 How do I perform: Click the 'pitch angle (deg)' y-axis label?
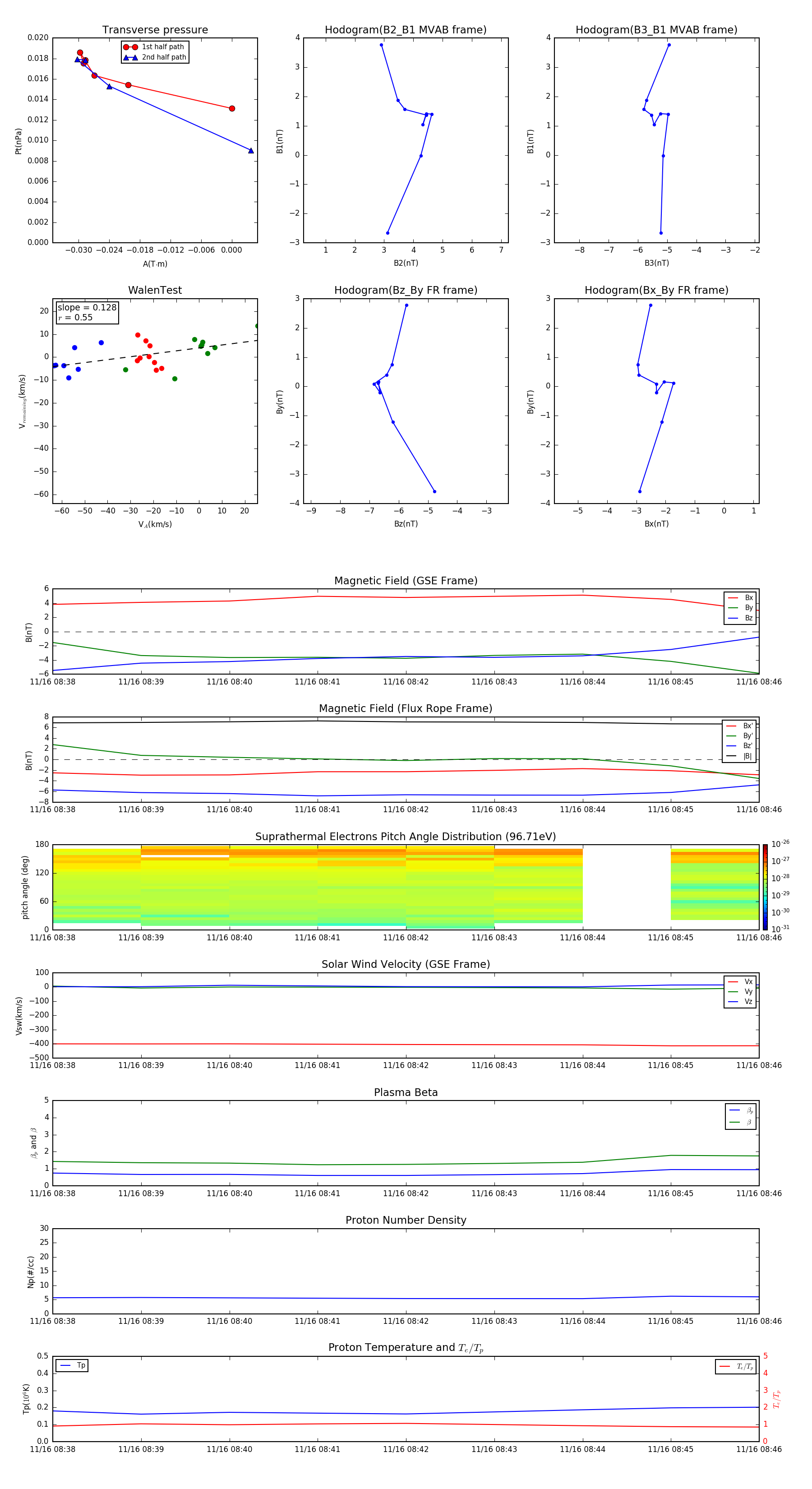[25, 887]
